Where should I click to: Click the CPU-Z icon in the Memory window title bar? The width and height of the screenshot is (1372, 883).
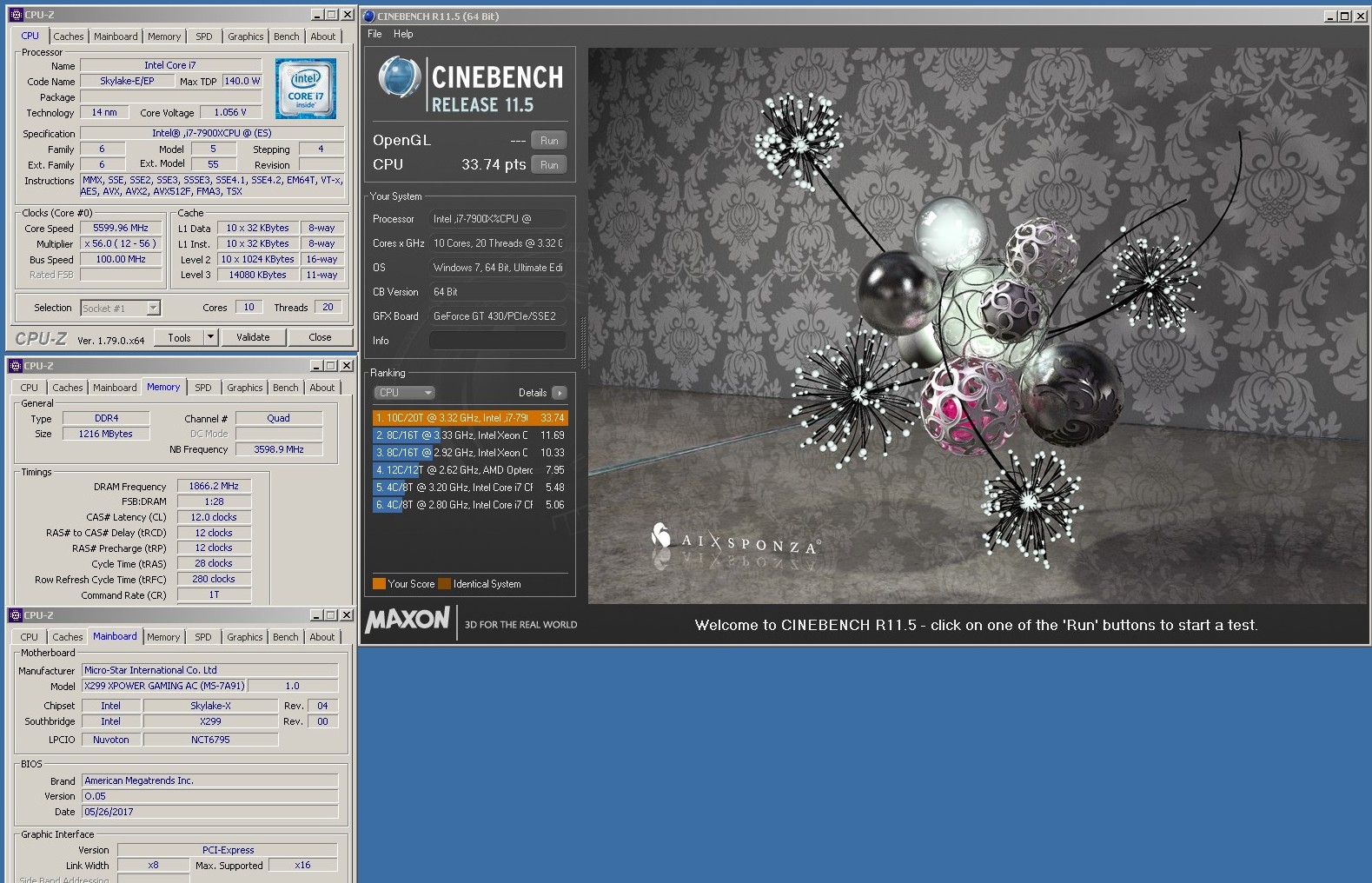(15, 366)
